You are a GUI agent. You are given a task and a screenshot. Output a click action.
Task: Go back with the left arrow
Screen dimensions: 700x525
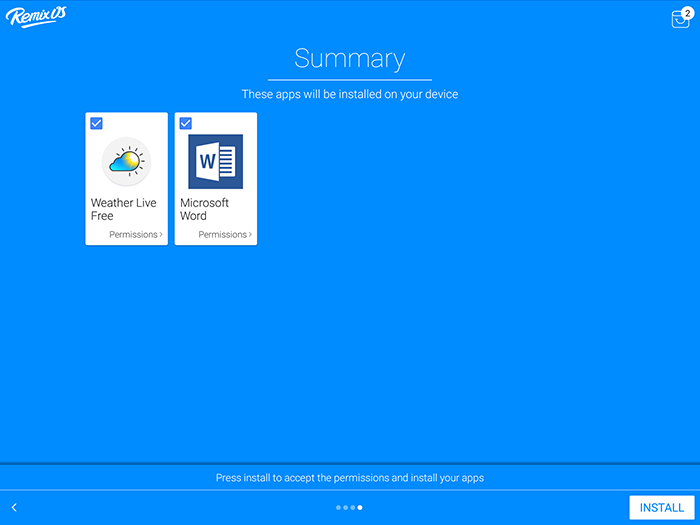tap(14, 508)
